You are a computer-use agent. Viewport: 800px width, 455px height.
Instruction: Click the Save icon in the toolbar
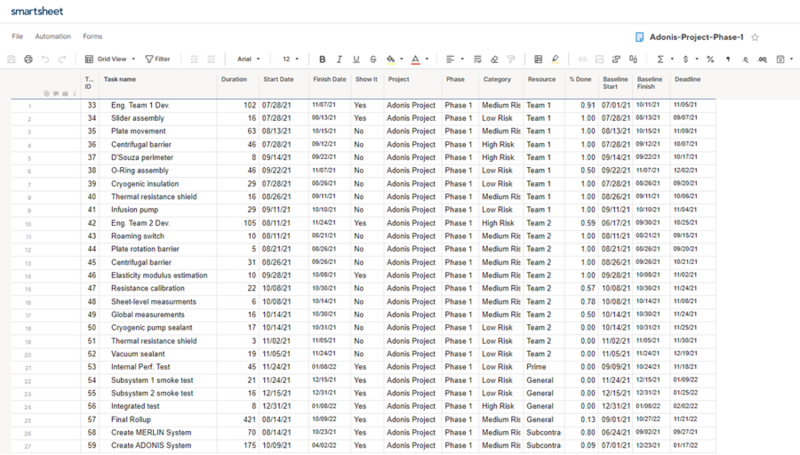pos(11,59)
